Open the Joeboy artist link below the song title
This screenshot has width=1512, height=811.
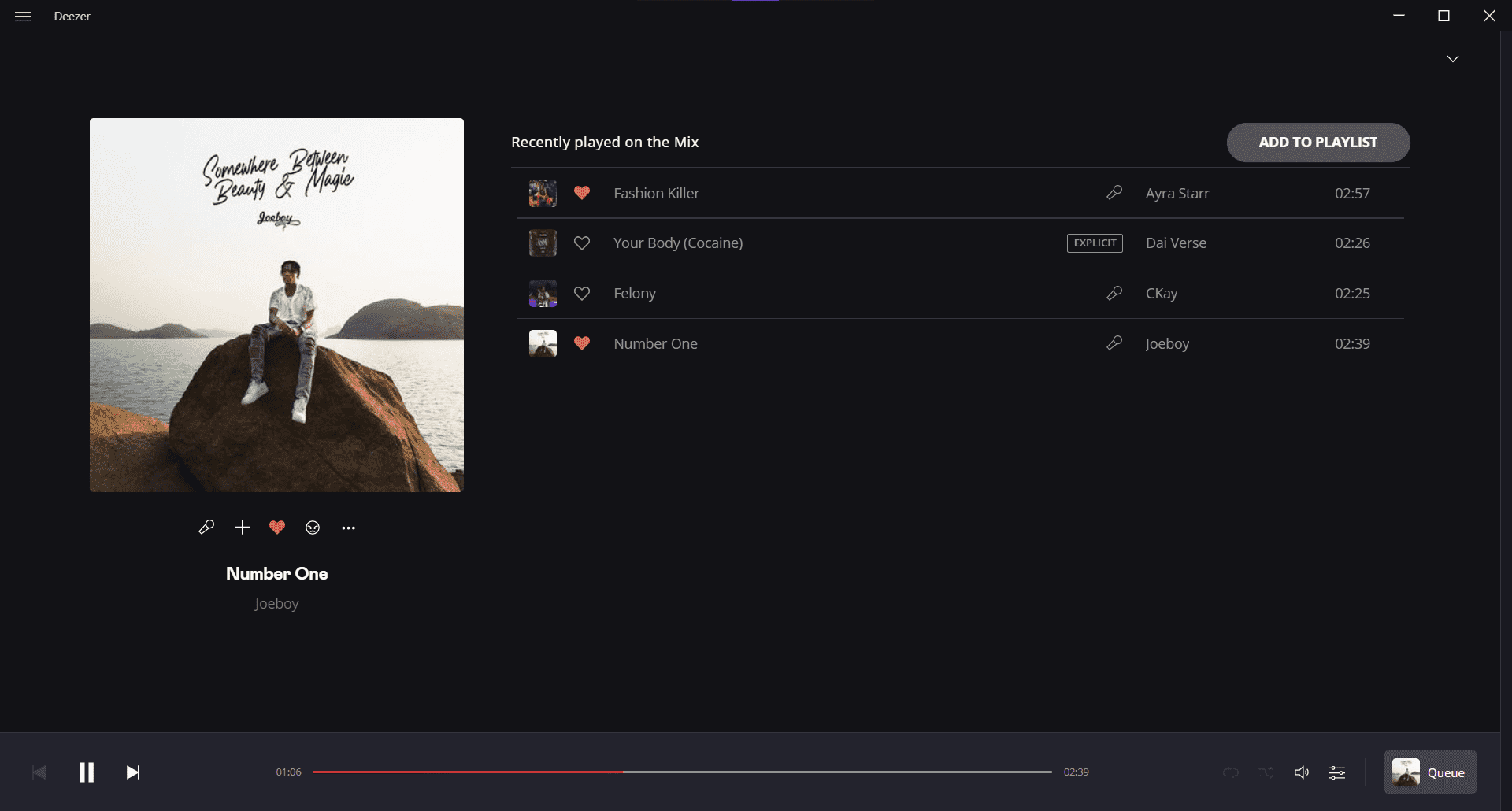coord(276,603)
